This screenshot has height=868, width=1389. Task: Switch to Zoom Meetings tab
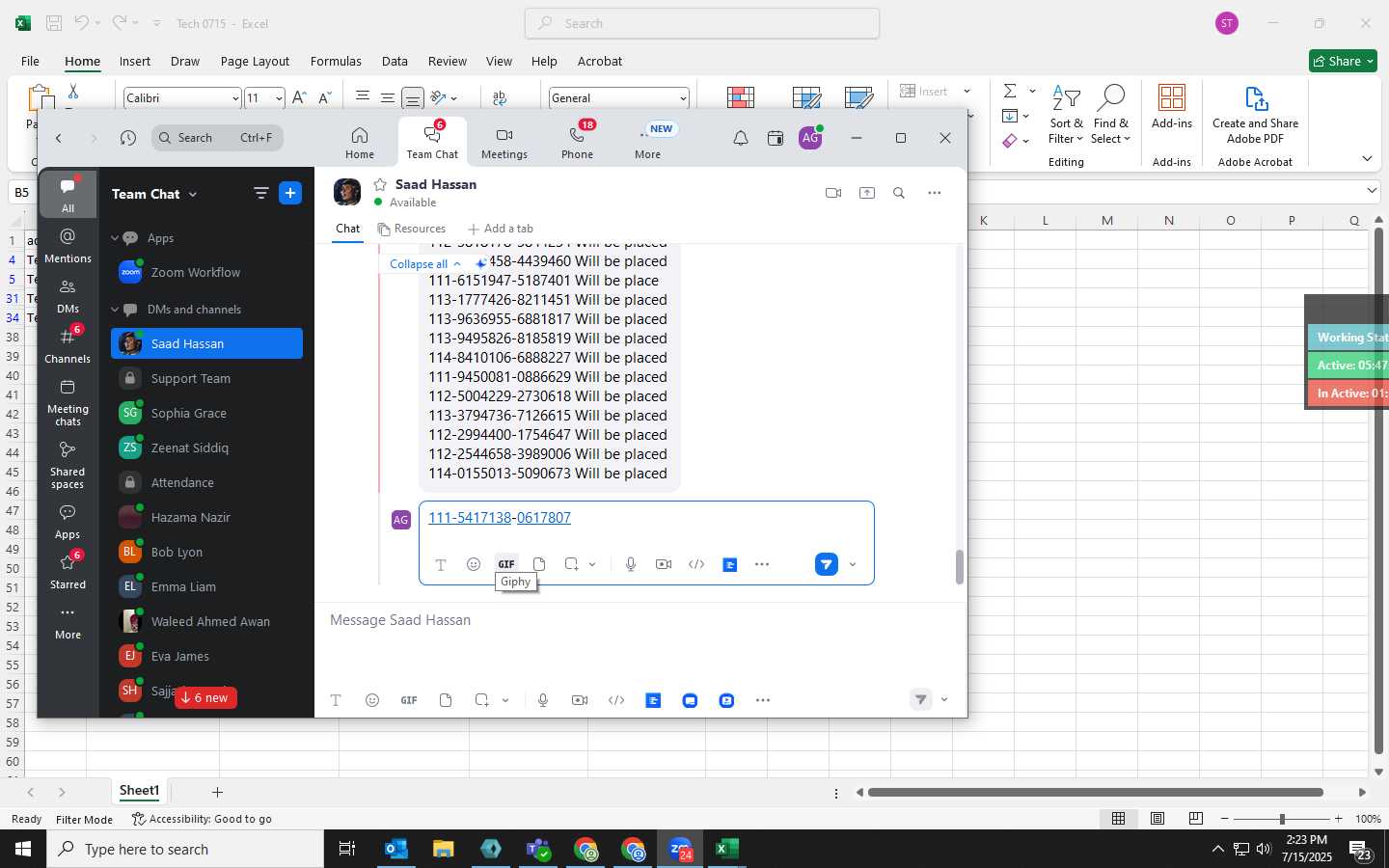tap(504, 142)
